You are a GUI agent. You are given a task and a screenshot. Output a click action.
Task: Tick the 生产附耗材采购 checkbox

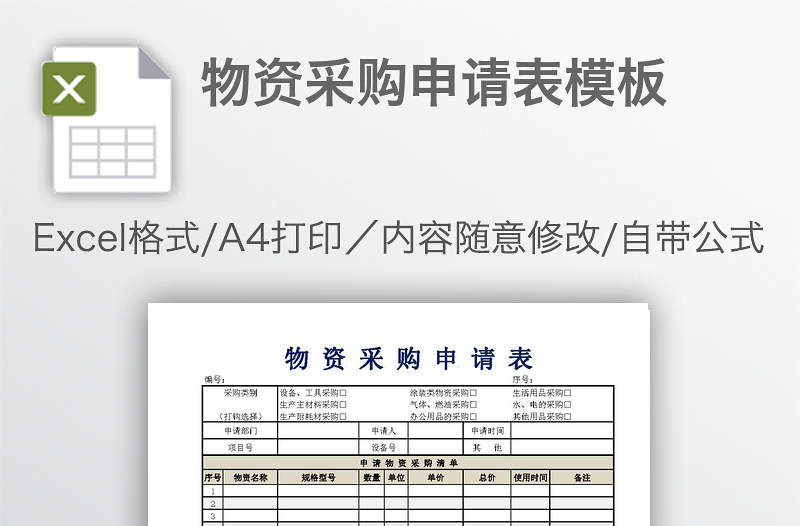[x=343, y=416]
